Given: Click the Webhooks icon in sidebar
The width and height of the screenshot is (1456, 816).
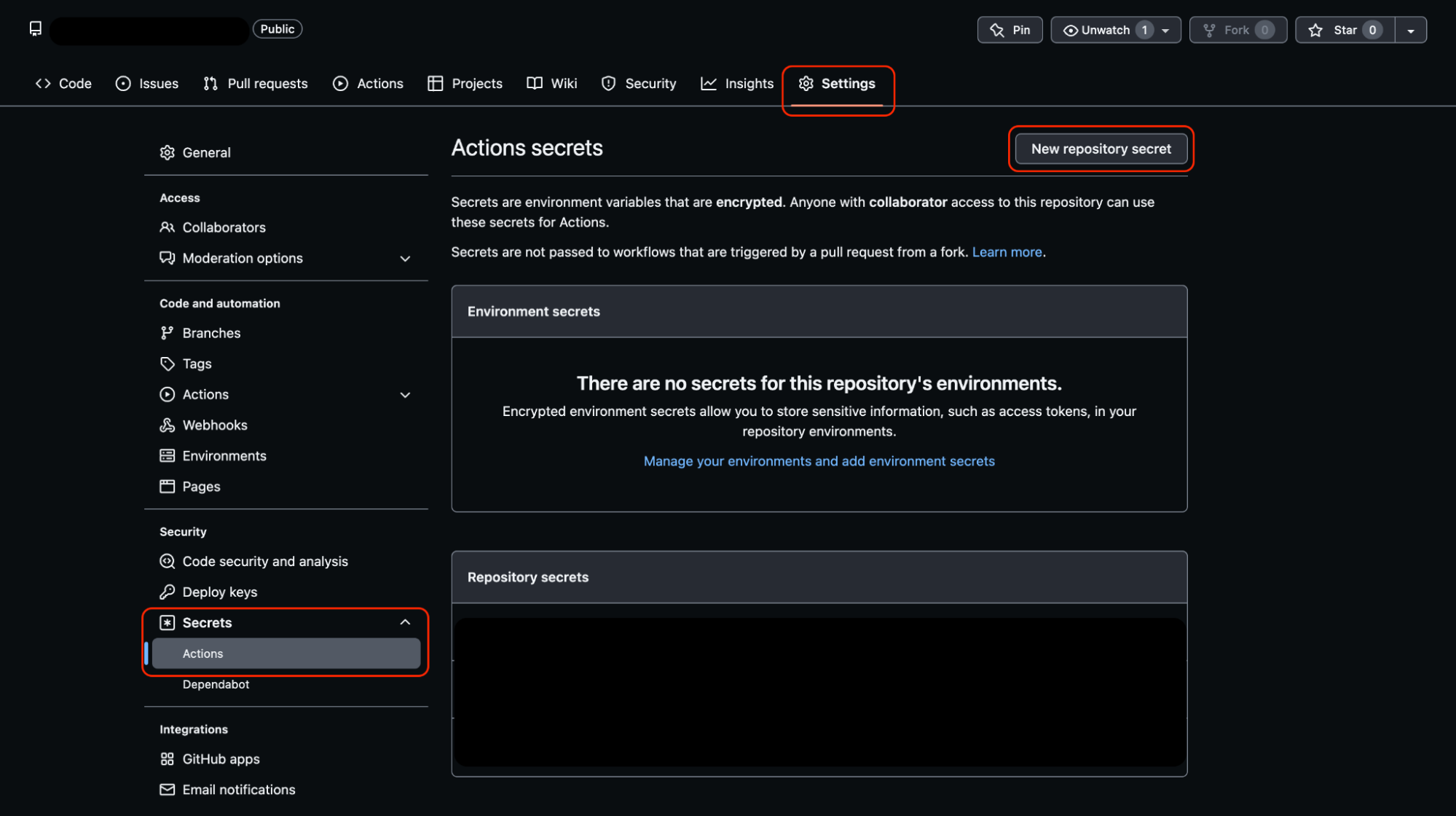Looking at the screenshot, I should (x=168, y=425).
